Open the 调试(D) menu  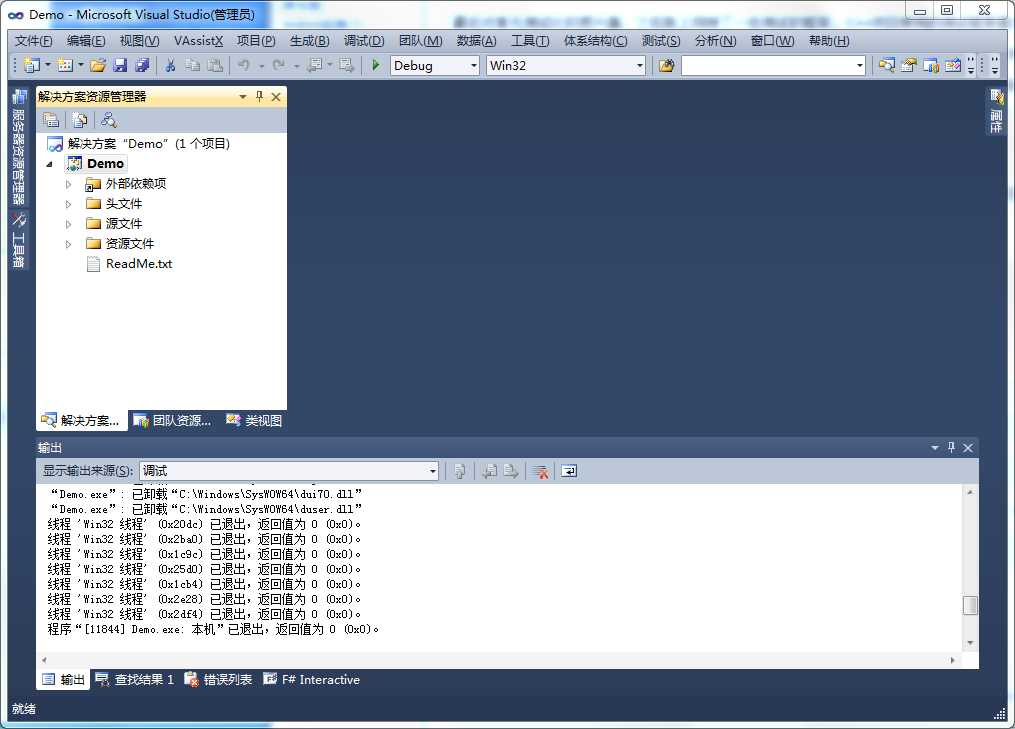pyautogui.click(x=364, y=41)
